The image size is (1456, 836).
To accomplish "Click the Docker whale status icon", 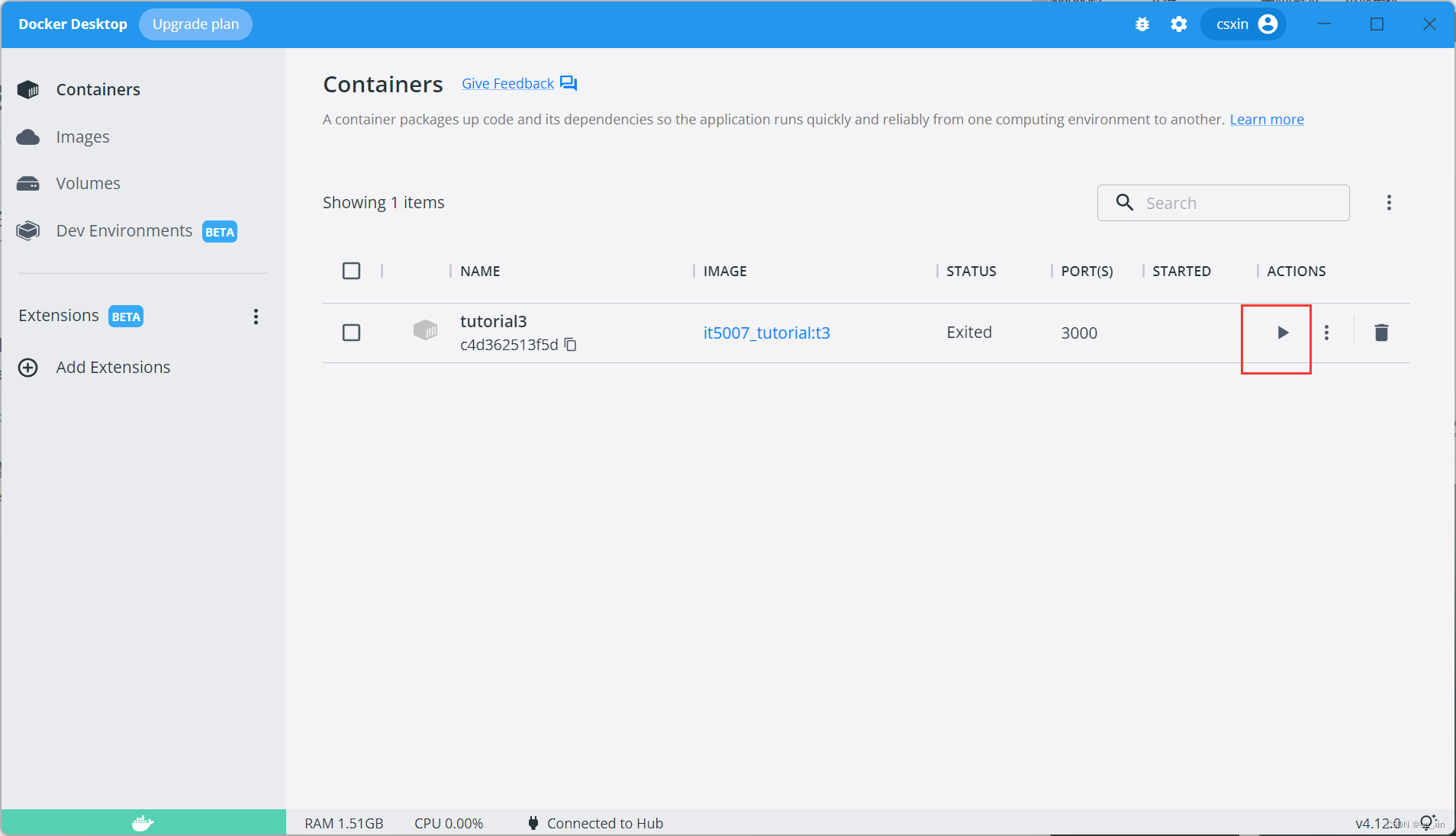I will (x=143, y=823).
